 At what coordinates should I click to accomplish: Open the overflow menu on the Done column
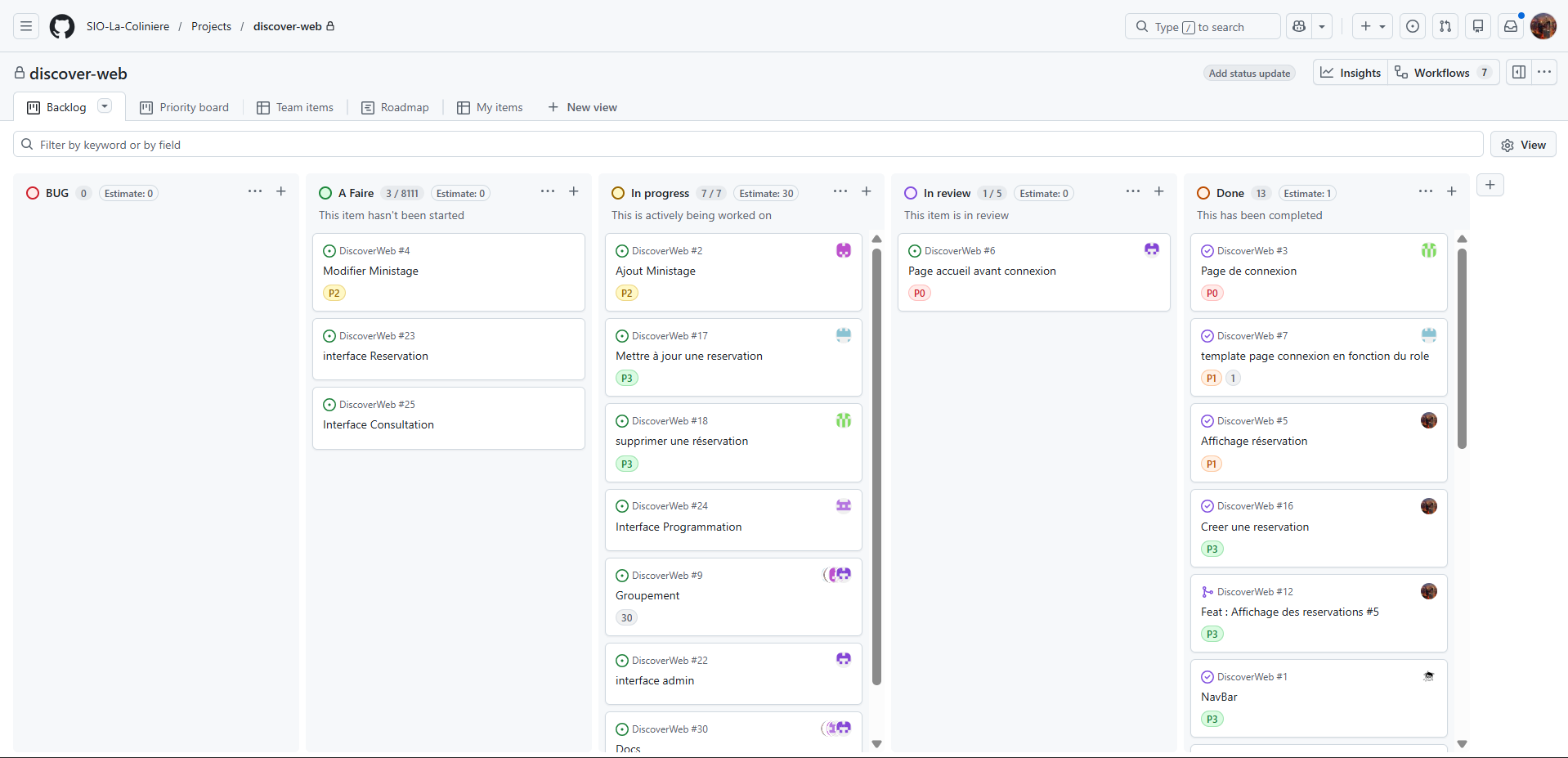tap(1426, 191)
